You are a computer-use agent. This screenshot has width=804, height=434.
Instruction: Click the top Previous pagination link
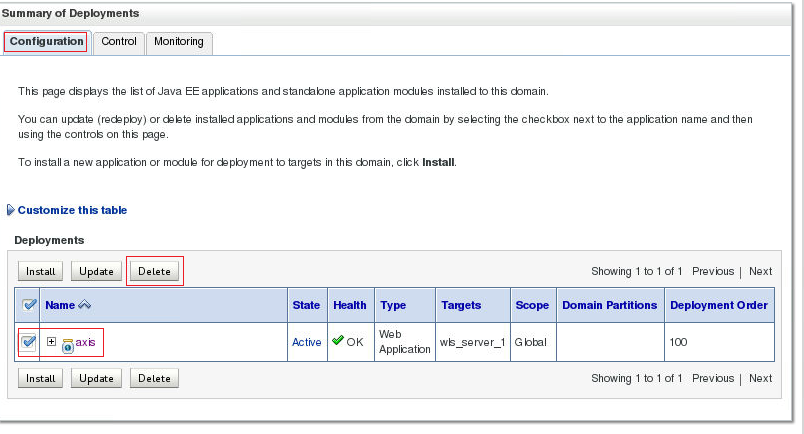pyautogui.click(x=713, y=271)
